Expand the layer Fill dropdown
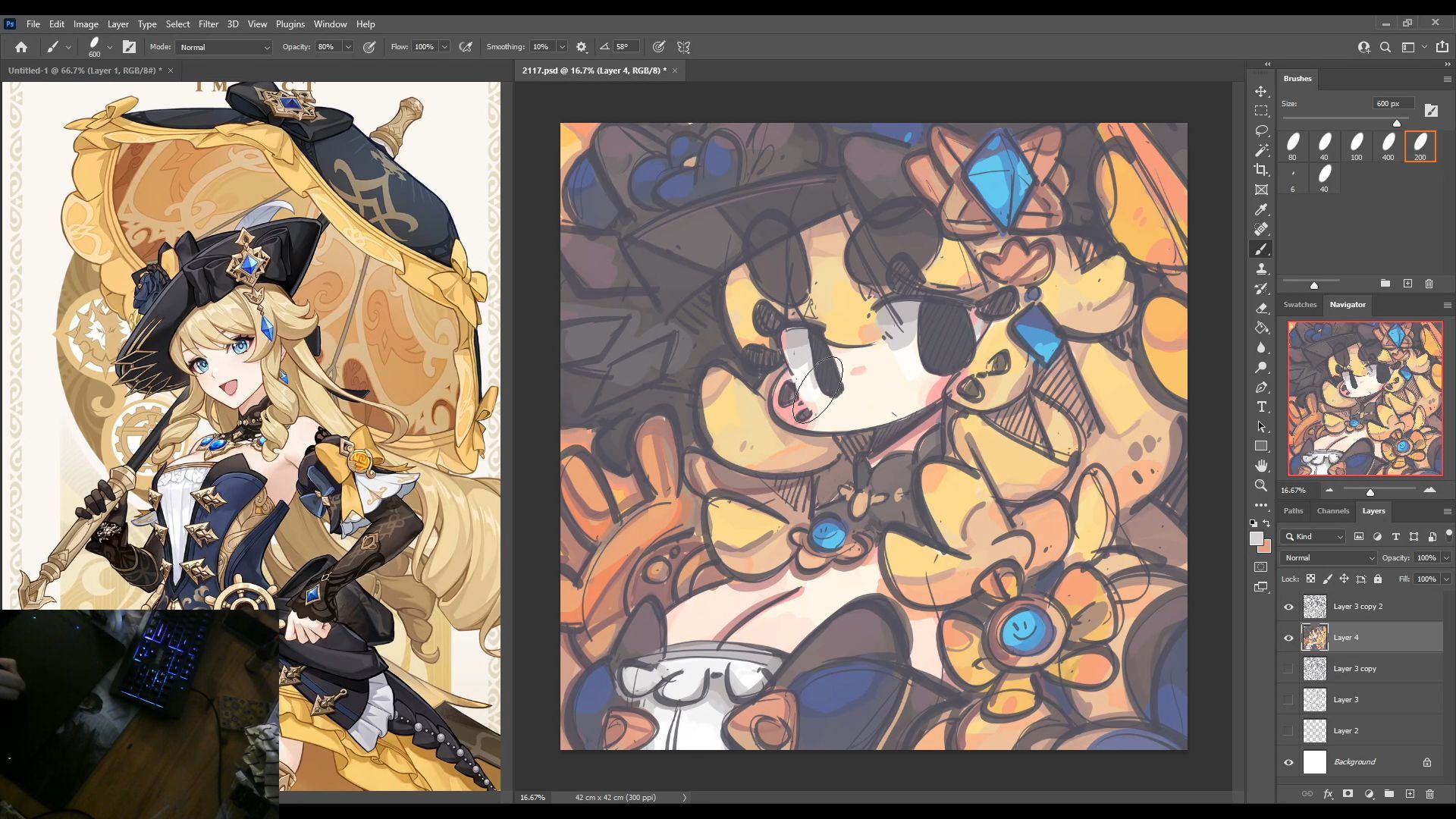Image resolution: width=1456 pixels, height=819 pixels. click(x=1446, y=579)
